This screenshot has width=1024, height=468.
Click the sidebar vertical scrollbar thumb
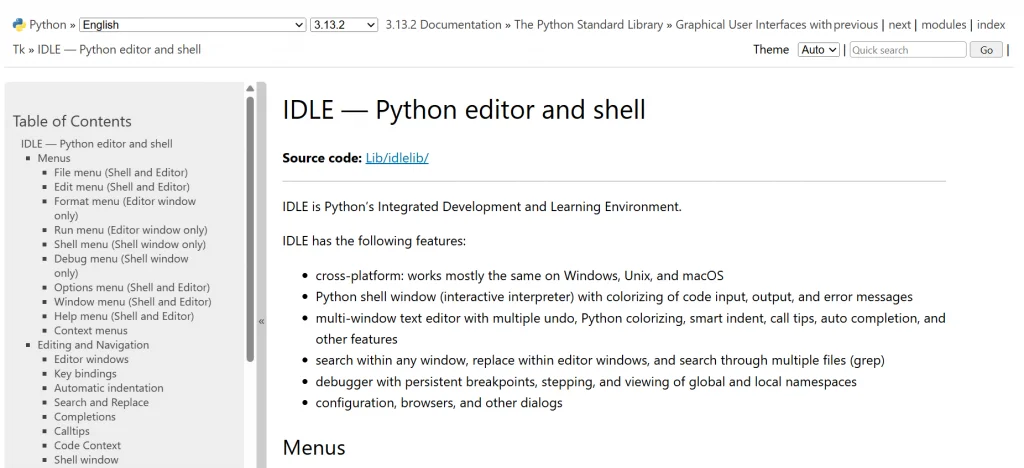click(250, 228)
